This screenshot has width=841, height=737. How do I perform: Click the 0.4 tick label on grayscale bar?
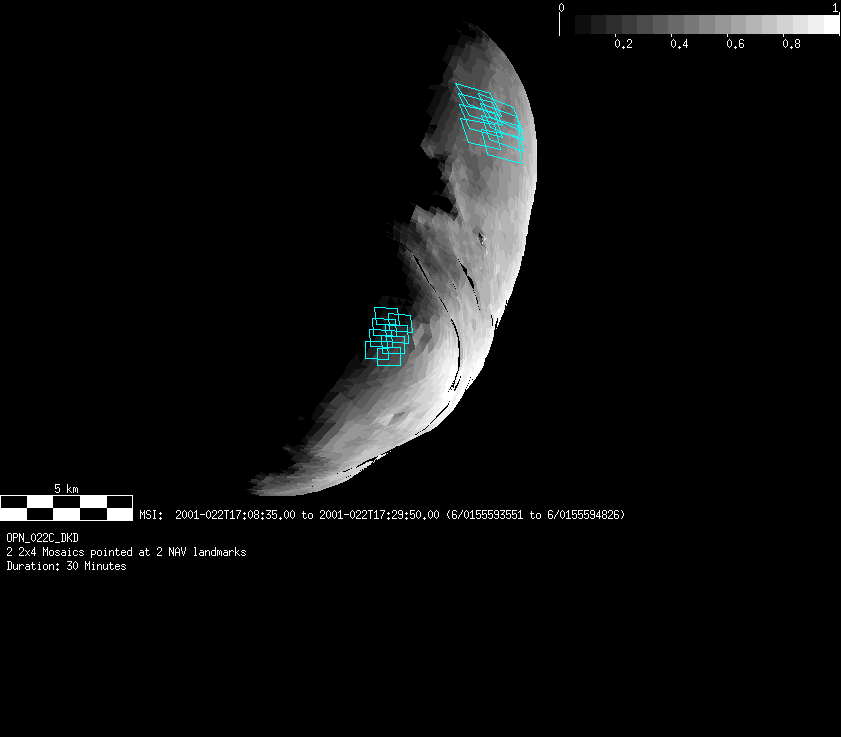coord(679,45)
